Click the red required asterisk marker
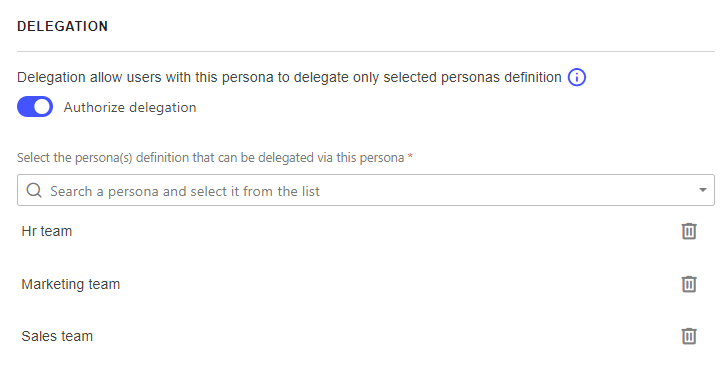The height and width of the screenshot is (369, 720). (410, 156)
